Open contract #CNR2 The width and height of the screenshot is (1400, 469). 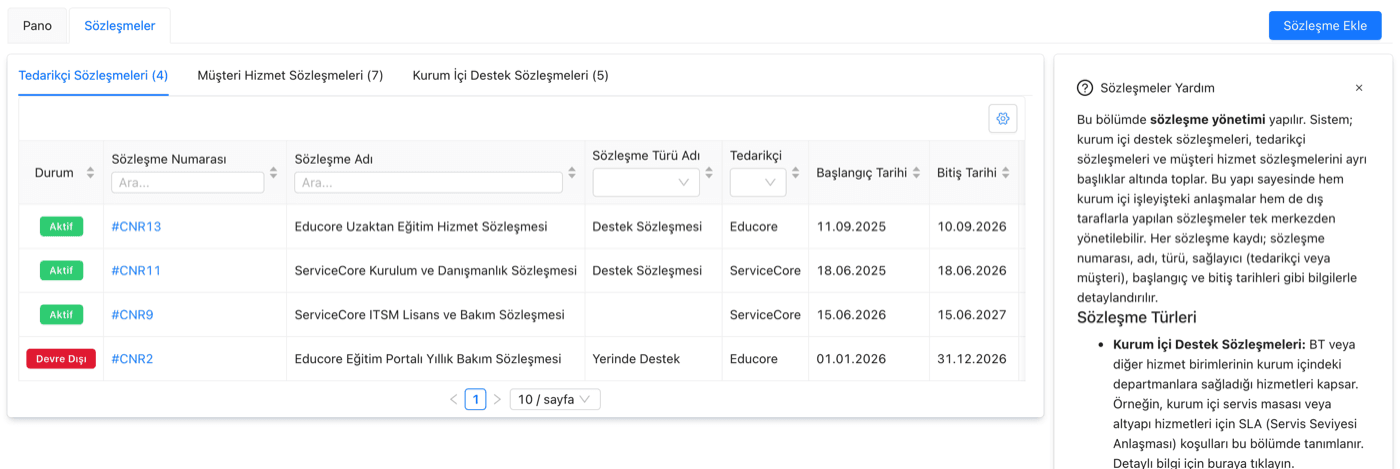(x=132, y=359)
